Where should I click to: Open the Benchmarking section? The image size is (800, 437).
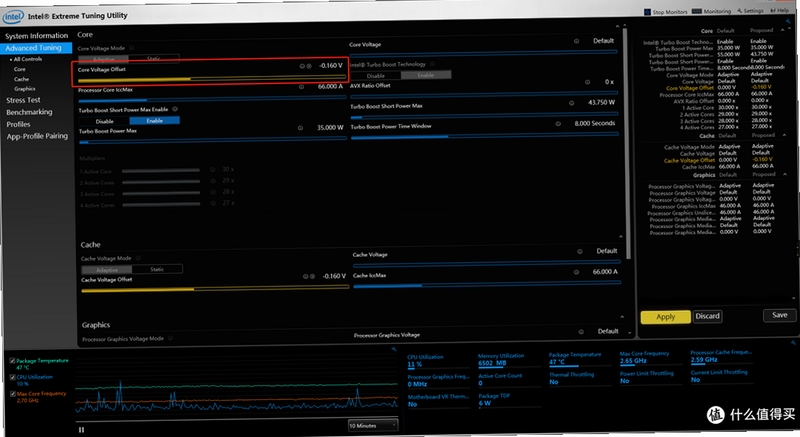[x=29, y=112]
